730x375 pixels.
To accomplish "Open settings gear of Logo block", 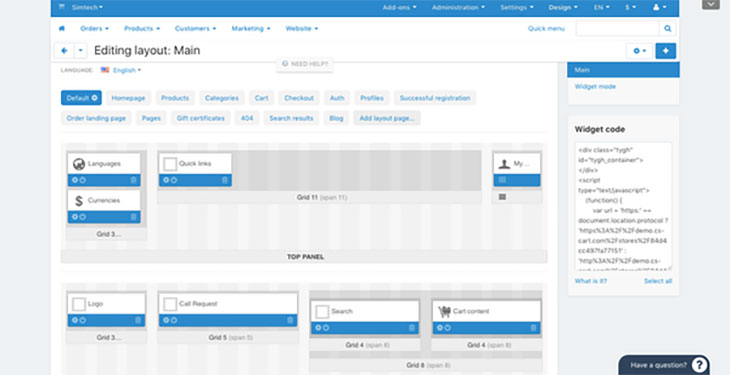I will coord(74,320).
